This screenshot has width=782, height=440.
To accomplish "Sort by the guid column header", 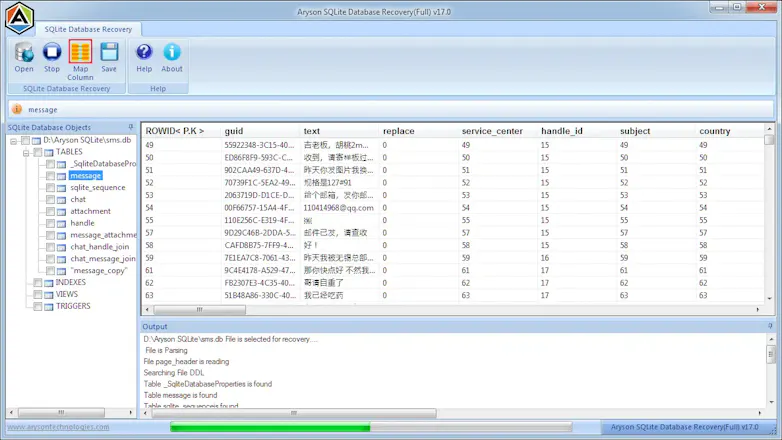I will coord(259,131).
